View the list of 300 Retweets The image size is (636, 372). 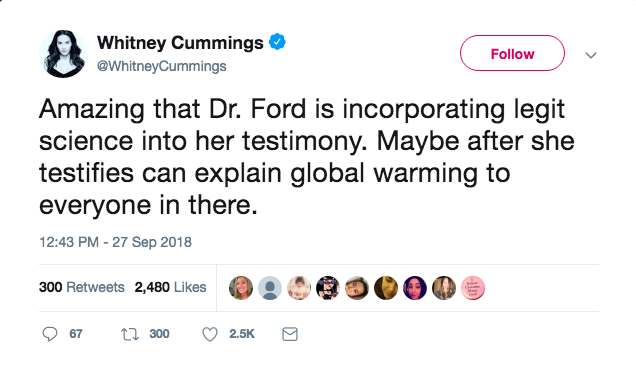[82, 287]
